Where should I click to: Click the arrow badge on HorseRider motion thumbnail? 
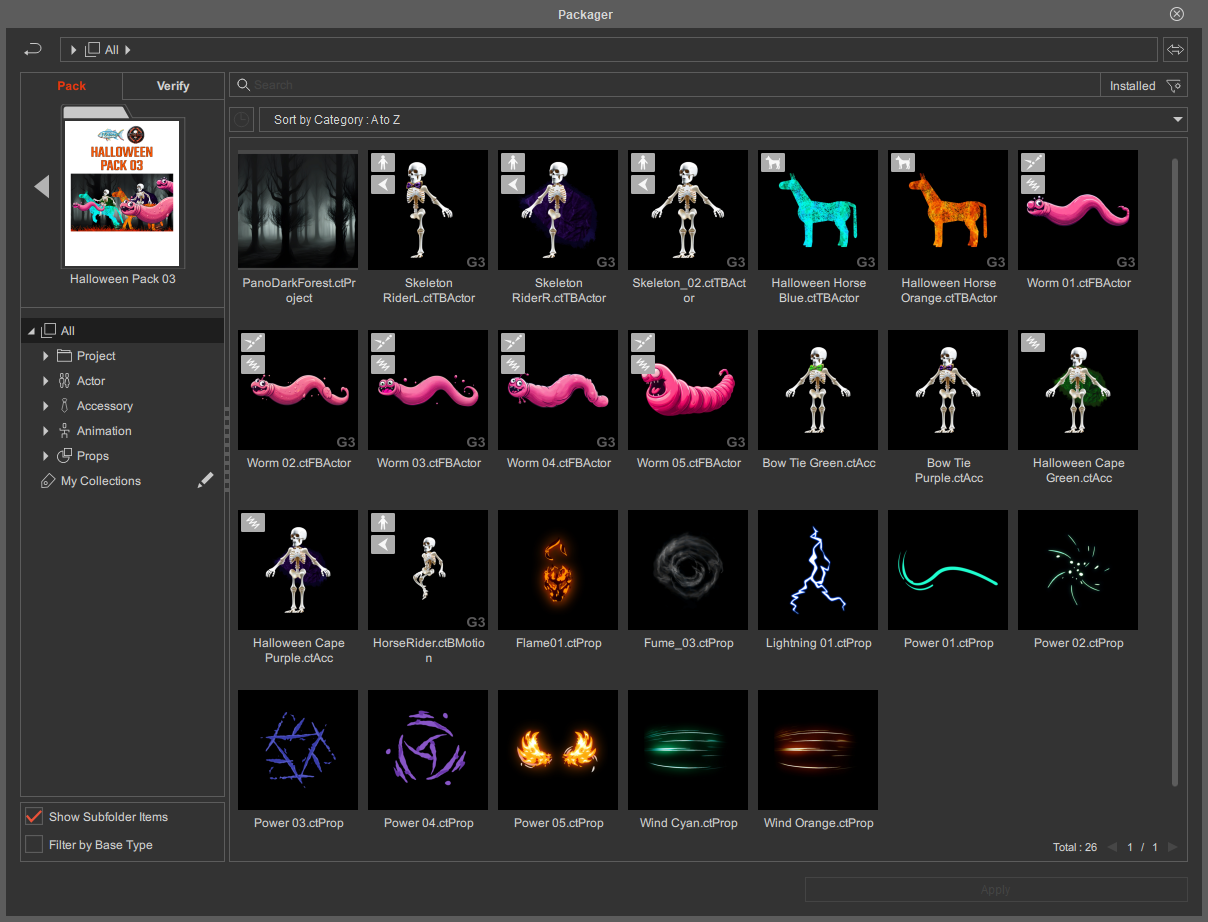383,544
